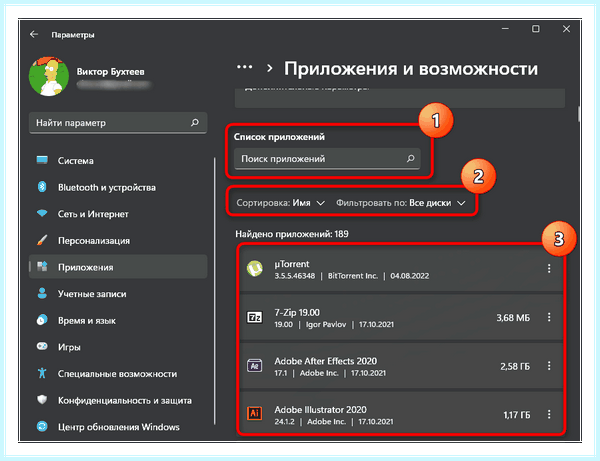
Task: Open the Учетные записи section
Action: coord(118,294)
